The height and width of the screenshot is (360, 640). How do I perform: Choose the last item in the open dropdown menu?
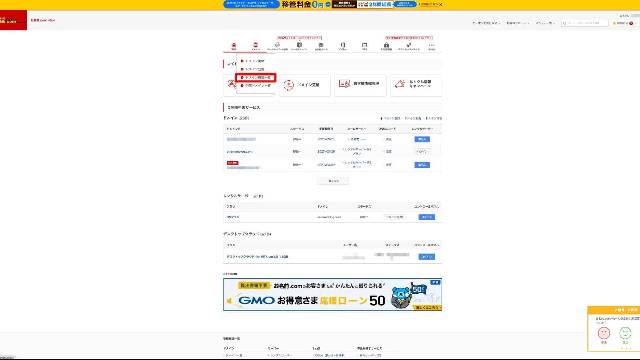pyautogui.click(x=256, y=86)
